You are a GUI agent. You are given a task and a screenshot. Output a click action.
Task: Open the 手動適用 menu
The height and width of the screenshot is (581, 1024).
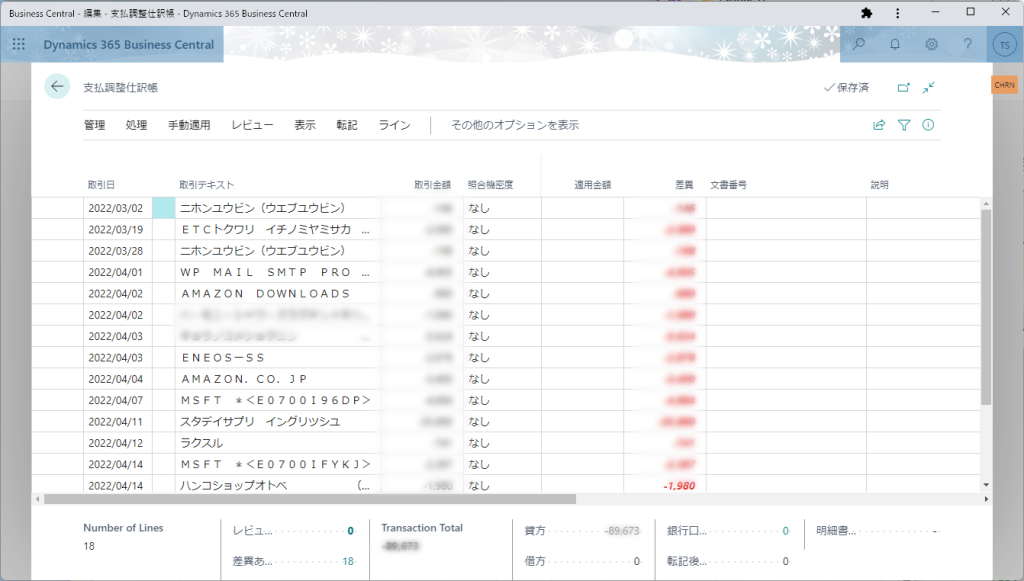[189, 125]
